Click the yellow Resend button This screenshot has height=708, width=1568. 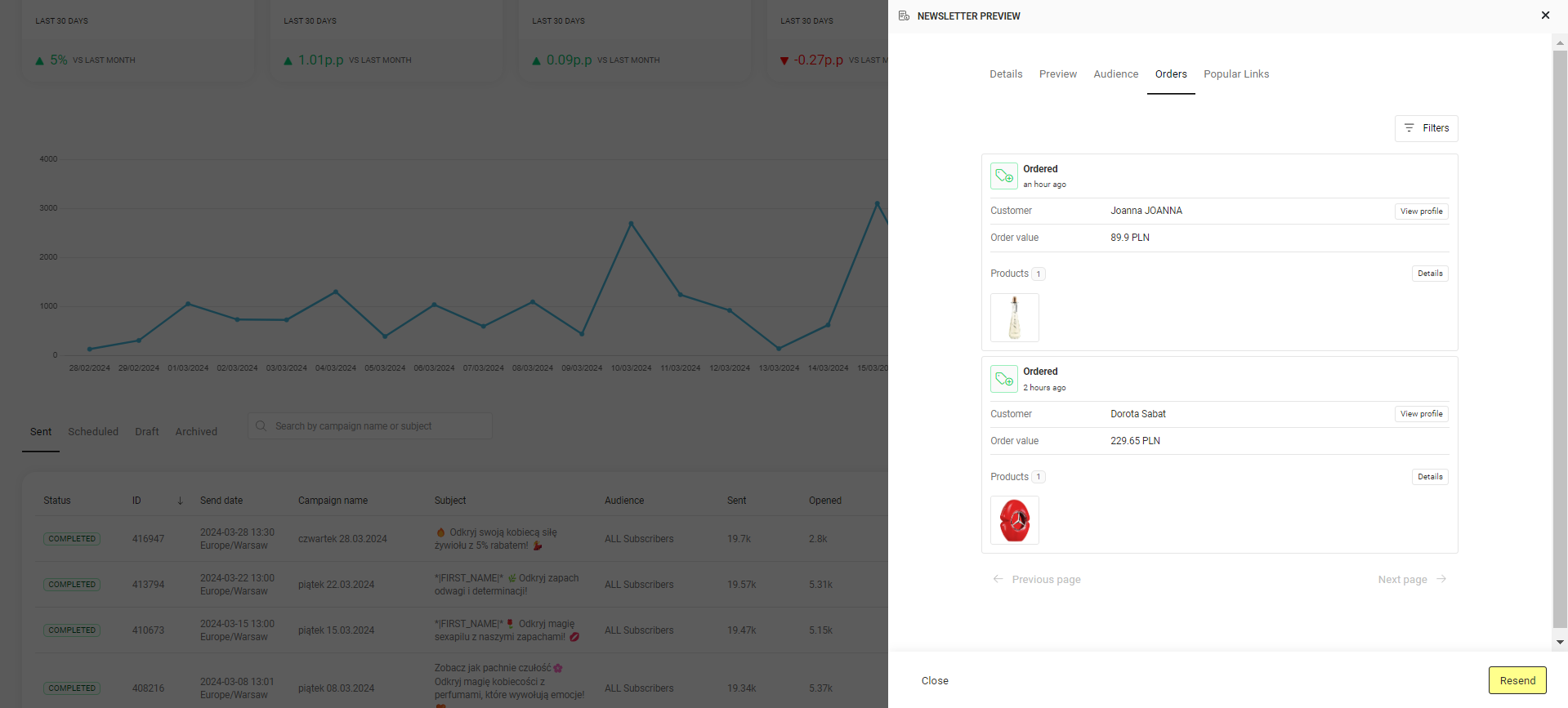point(1517,681)
